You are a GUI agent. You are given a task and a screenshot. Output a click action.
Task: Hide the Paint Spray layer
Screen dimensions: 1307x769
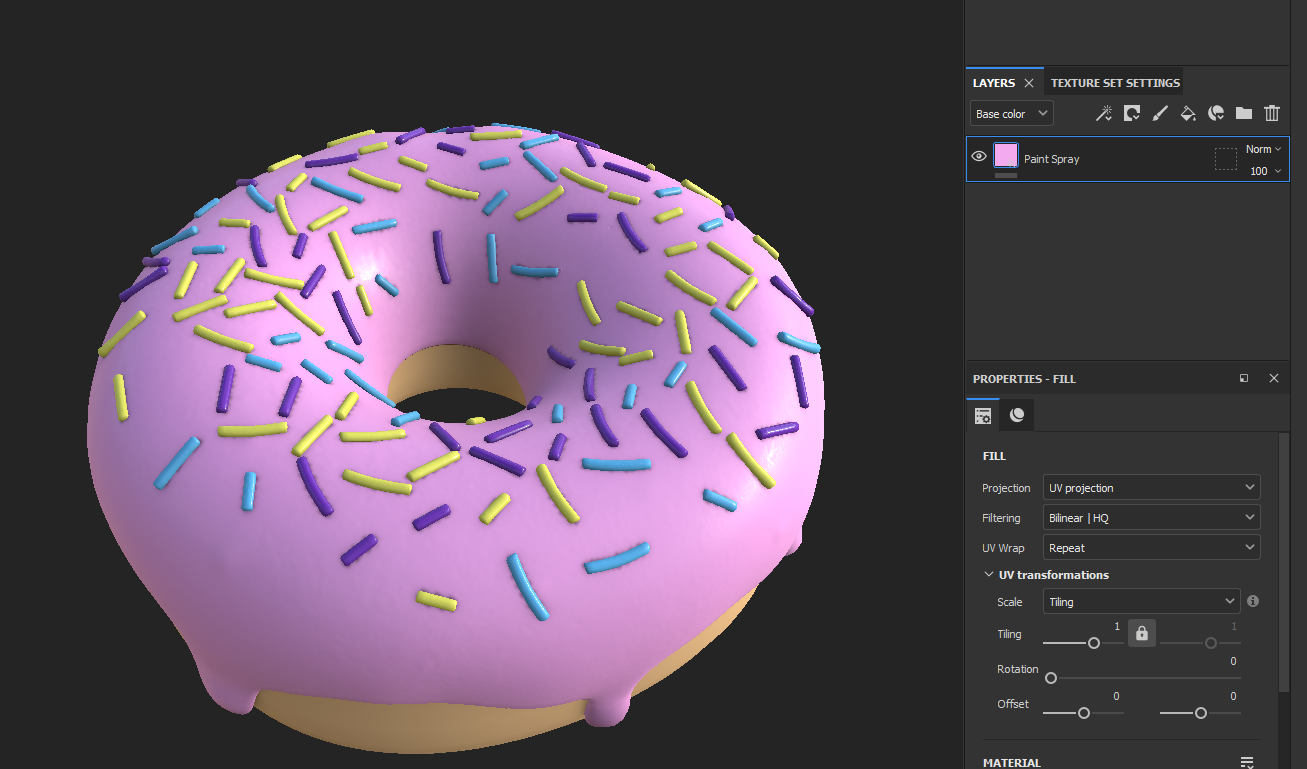(979, 156)
